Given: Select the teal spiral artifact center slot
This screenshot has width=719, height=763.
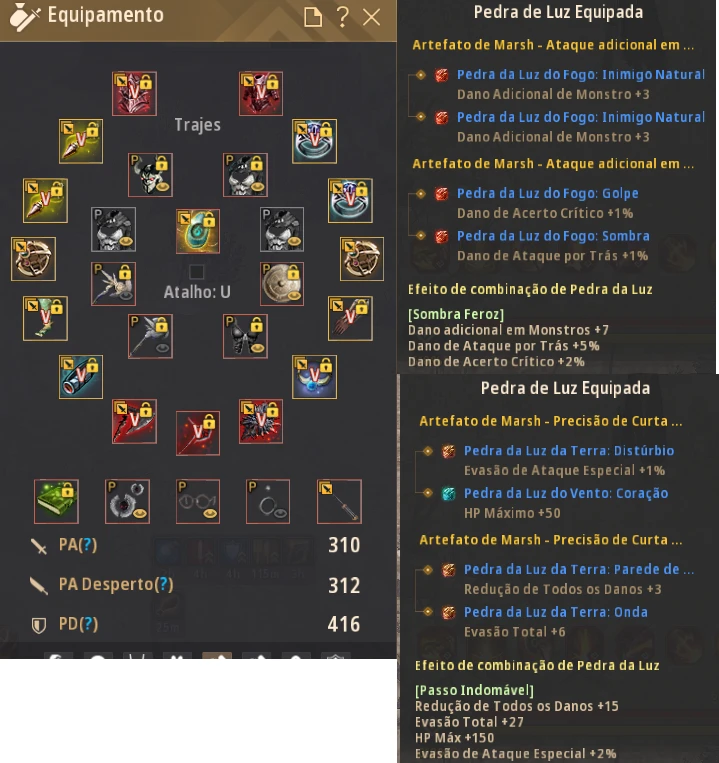Looking at the screenshot, I should [198, 231].
